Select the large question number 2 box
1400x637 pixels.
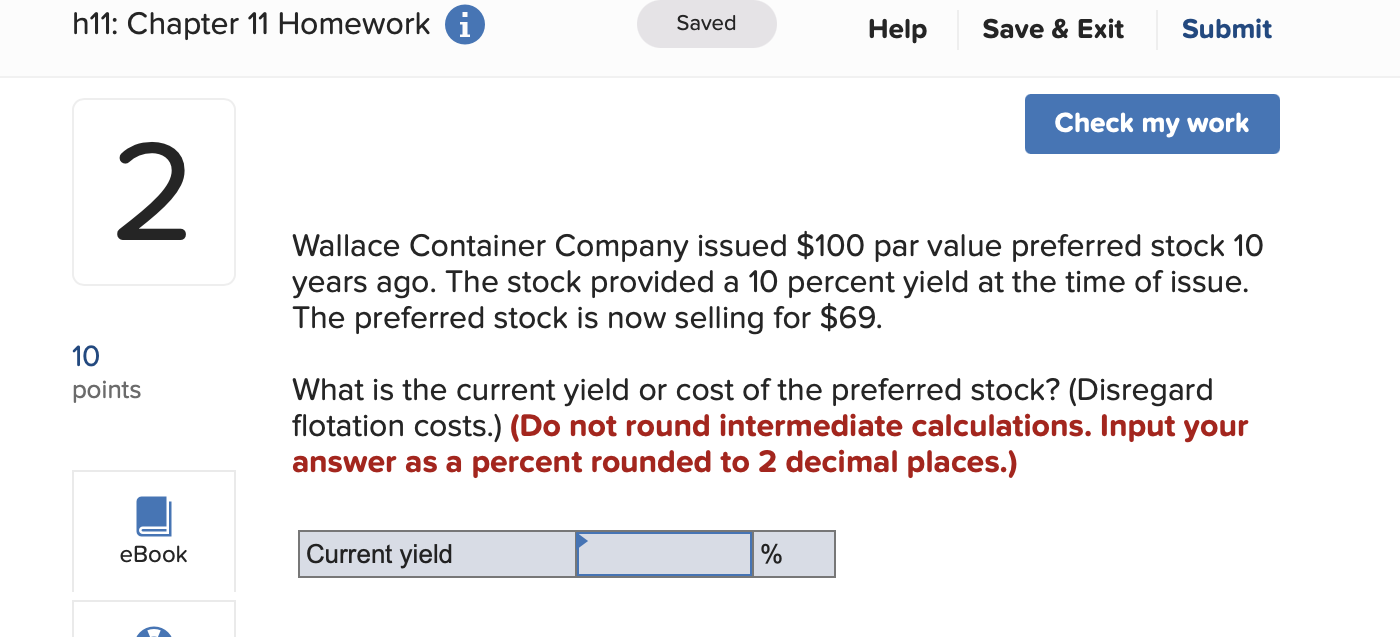click(x=153, y=192)
